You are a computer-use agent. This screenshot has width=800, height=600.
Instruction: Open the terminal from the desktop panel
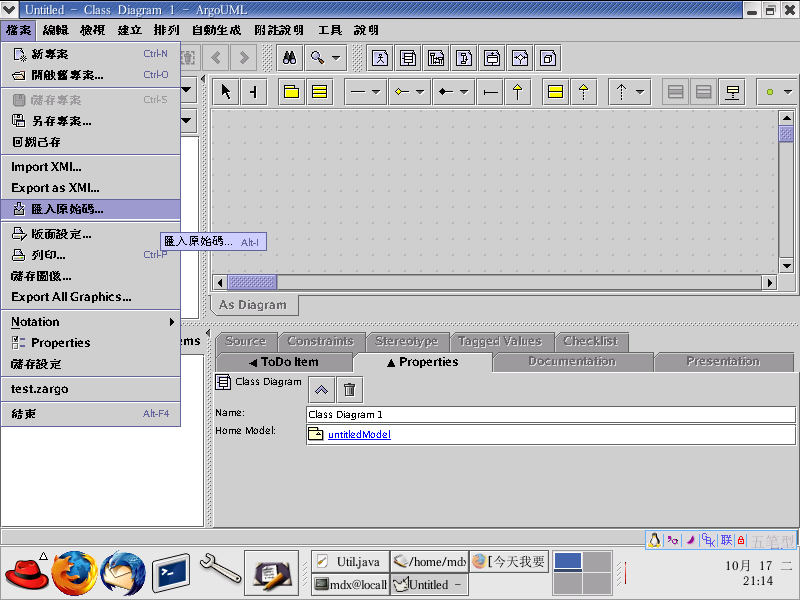171,575
